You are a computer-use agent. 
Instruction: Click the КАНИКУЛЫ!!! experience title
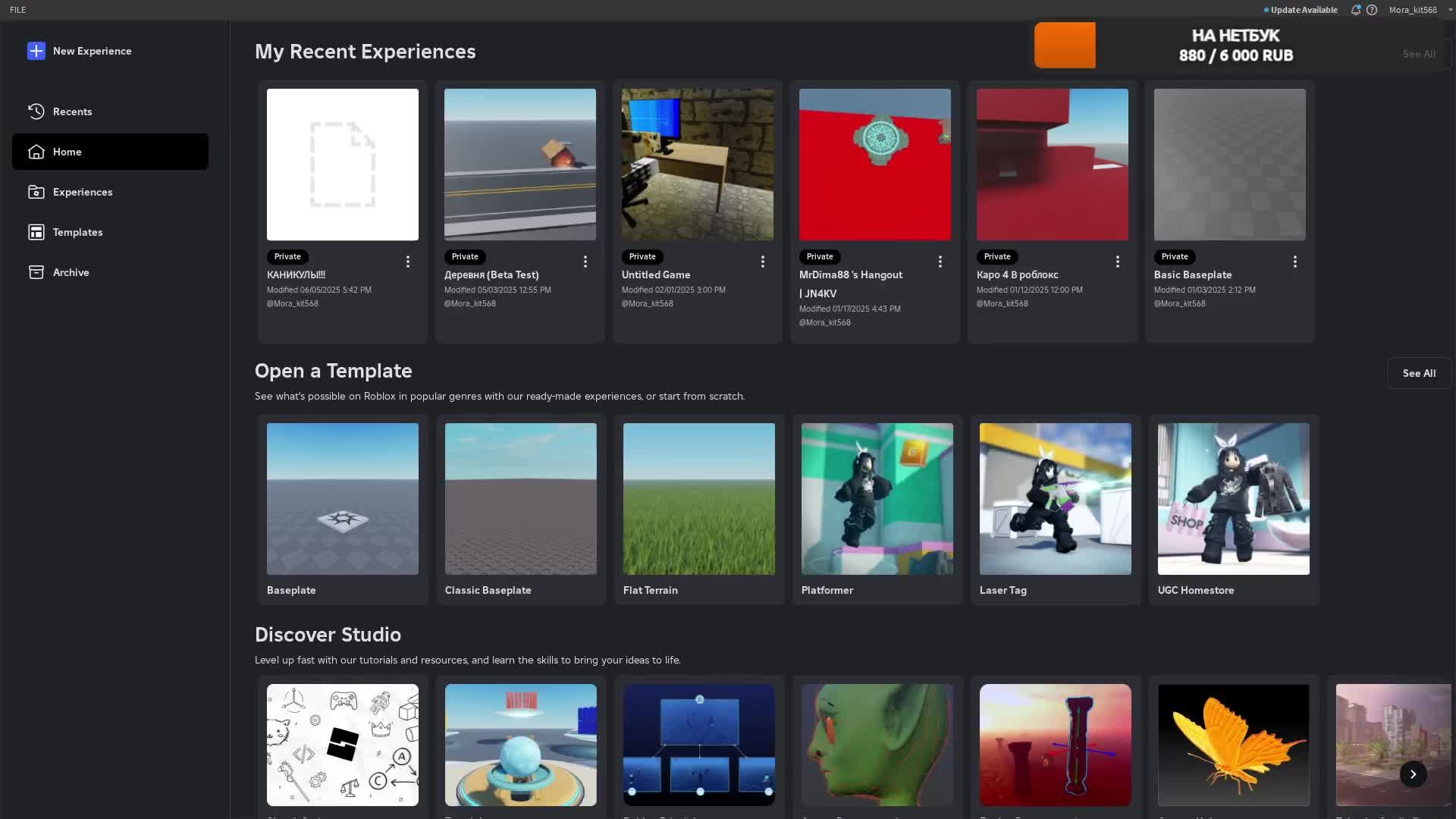[296, 275]
